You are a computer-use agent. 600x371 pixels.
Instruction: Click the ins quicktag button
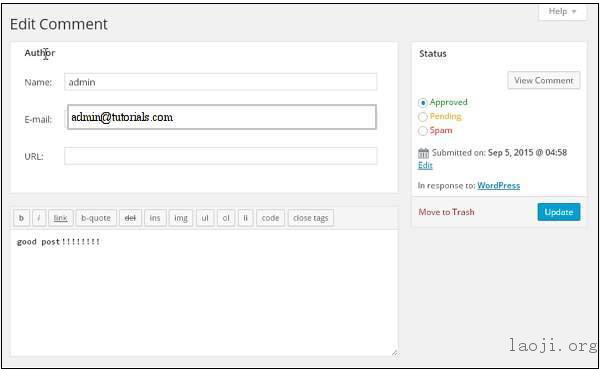click(x=155, y=218)
